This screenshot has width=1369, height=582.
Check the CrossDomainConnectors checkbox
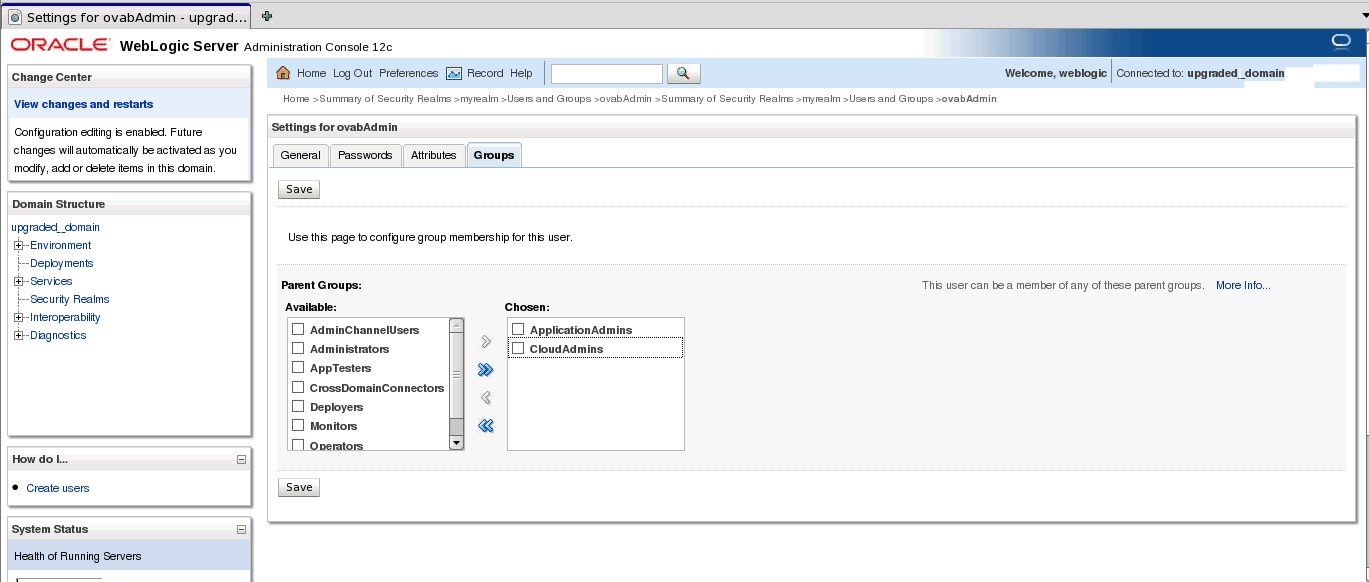pyautogui.click(x=298, y=387)
